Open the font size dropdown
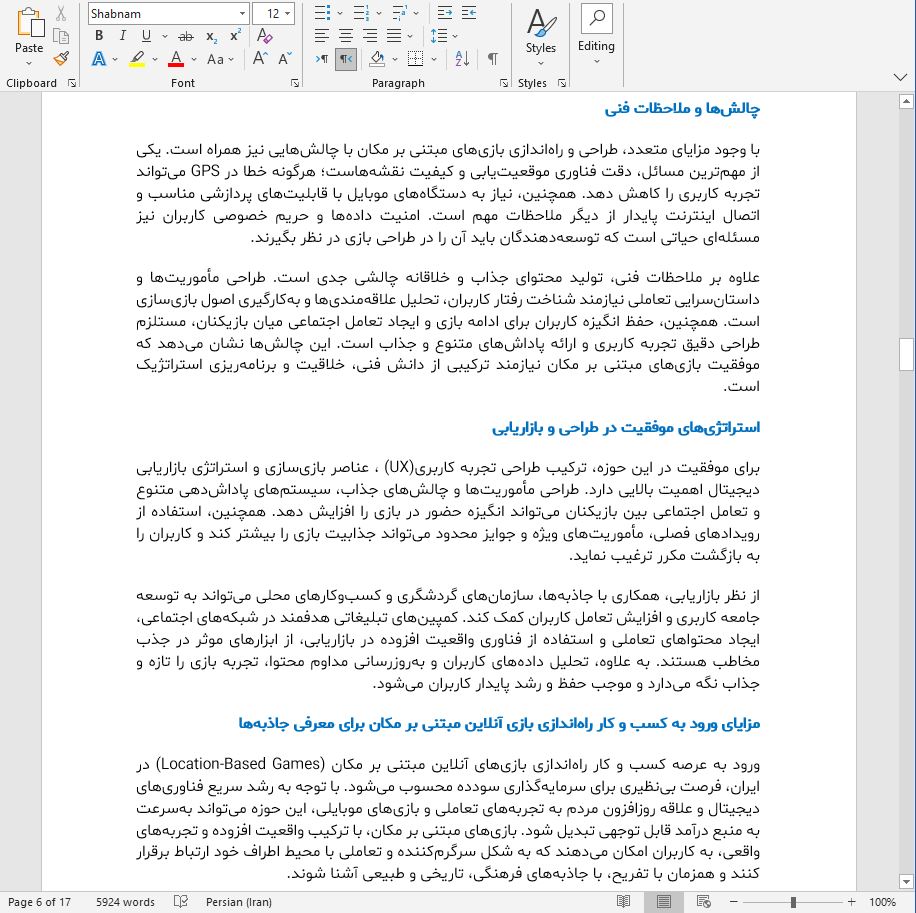Viewport: 916px width, 913px height. [x=288, y=14]
